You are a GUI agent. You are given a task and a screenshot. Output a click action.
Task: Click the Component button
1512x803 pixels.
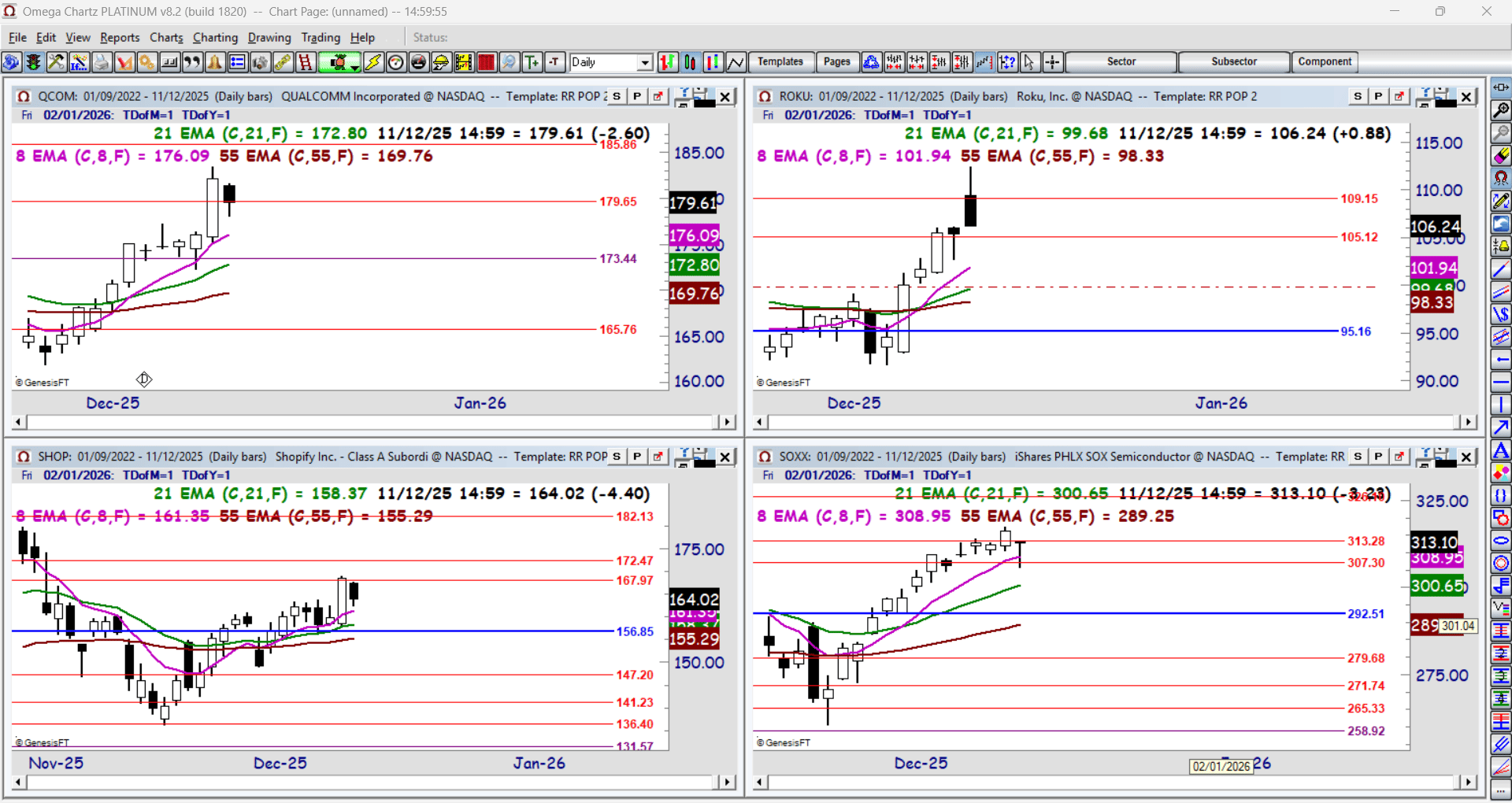tap(1325, 61)
